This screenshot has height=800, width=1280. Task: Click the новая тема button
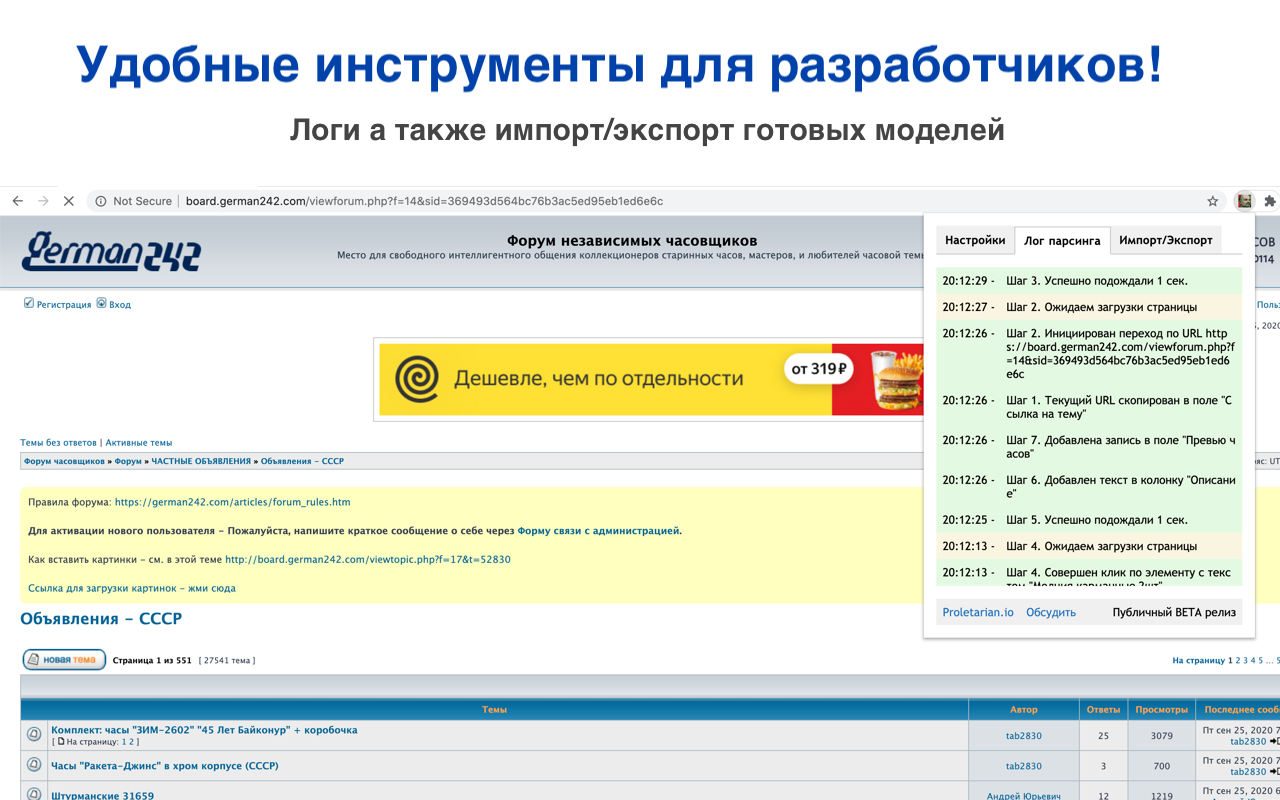(x=64, y=660)
